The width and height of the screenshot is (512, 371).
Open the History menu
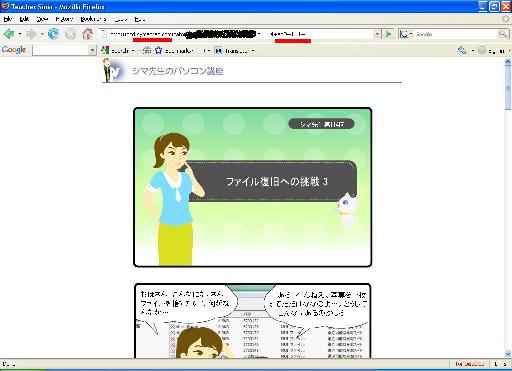(64, 19)
